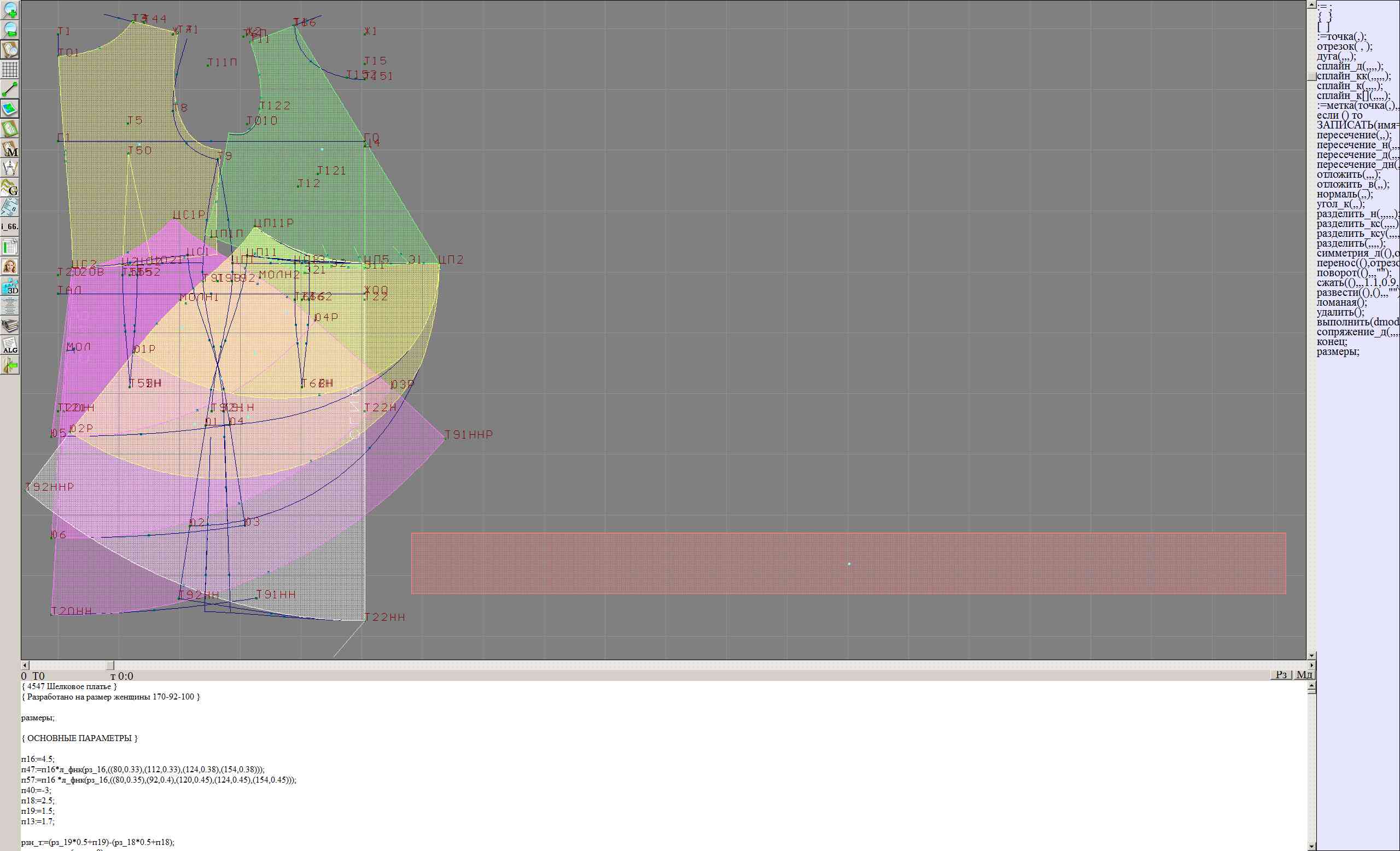Toggle the grid display icon
1400x851 pixels.
[10, 69]
